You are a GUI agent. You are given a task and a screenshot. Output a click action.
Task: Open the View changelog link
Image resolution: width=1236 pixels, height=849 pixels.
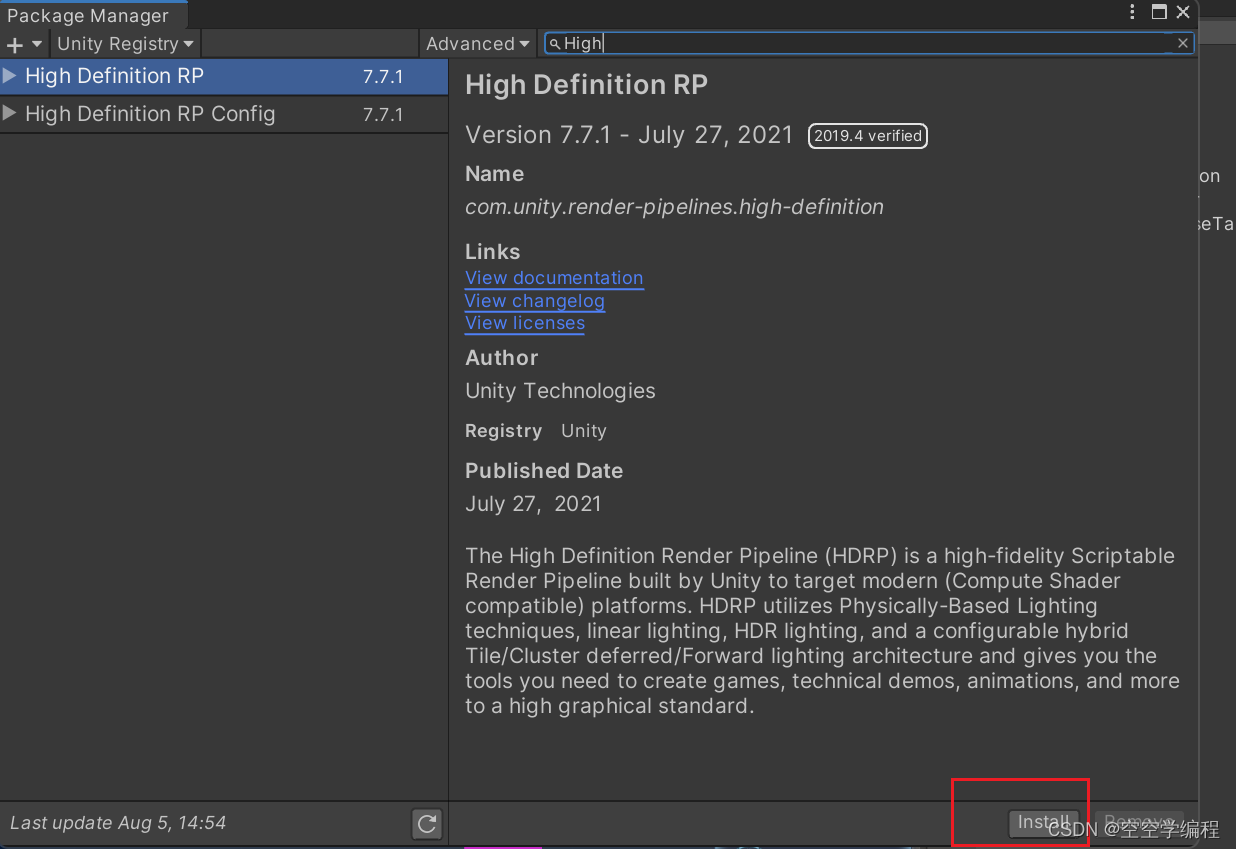[534, 300]
